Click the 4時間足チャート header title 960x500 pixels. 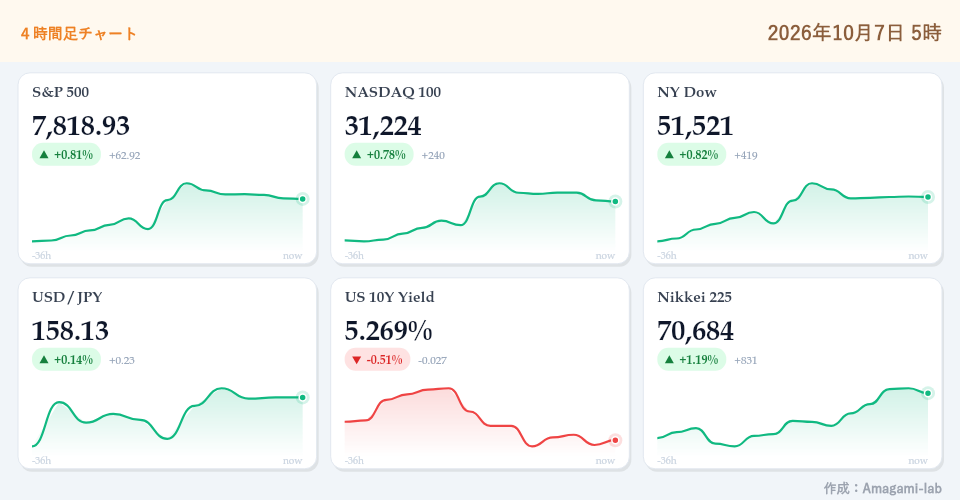78,34
